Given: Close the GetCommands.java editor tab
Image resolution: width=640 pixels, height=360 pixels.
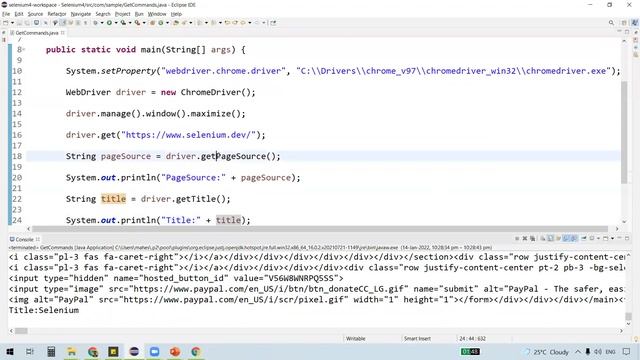Looking at the screenshot, I should coord(62,33).
